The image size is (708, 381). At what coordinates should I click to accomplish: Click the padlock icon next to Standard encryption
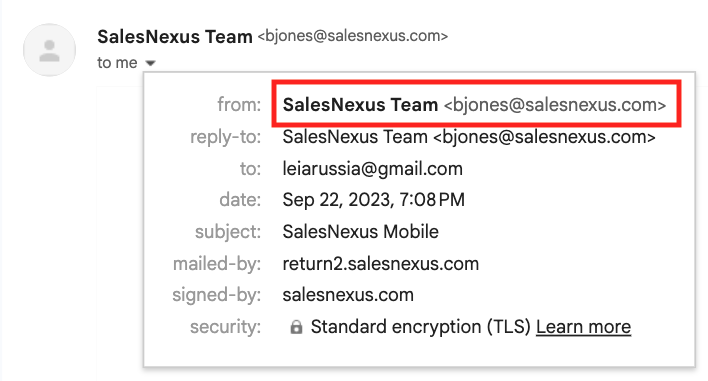[296, 327]
